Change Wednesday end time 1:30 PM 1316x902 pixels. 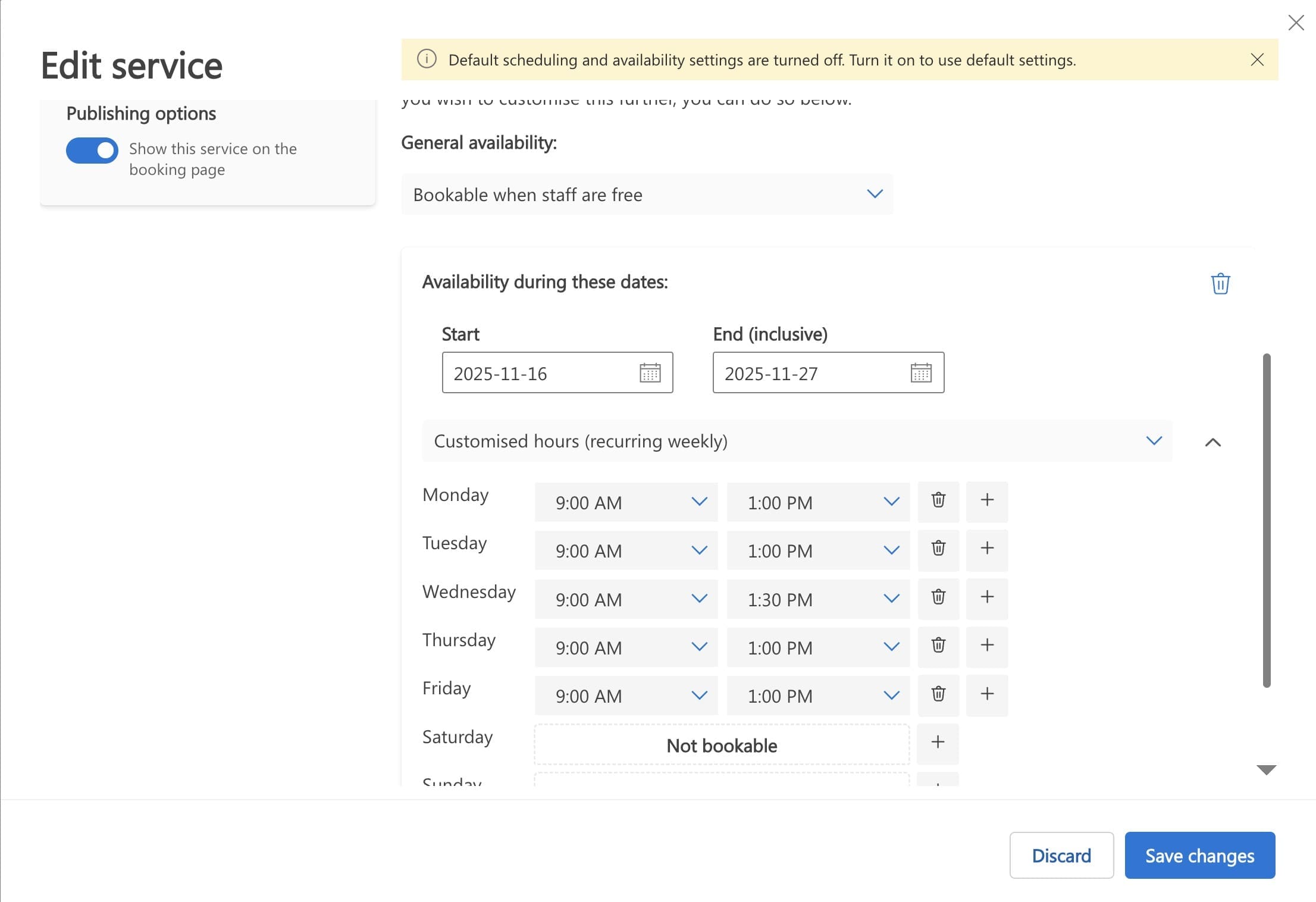817,600
